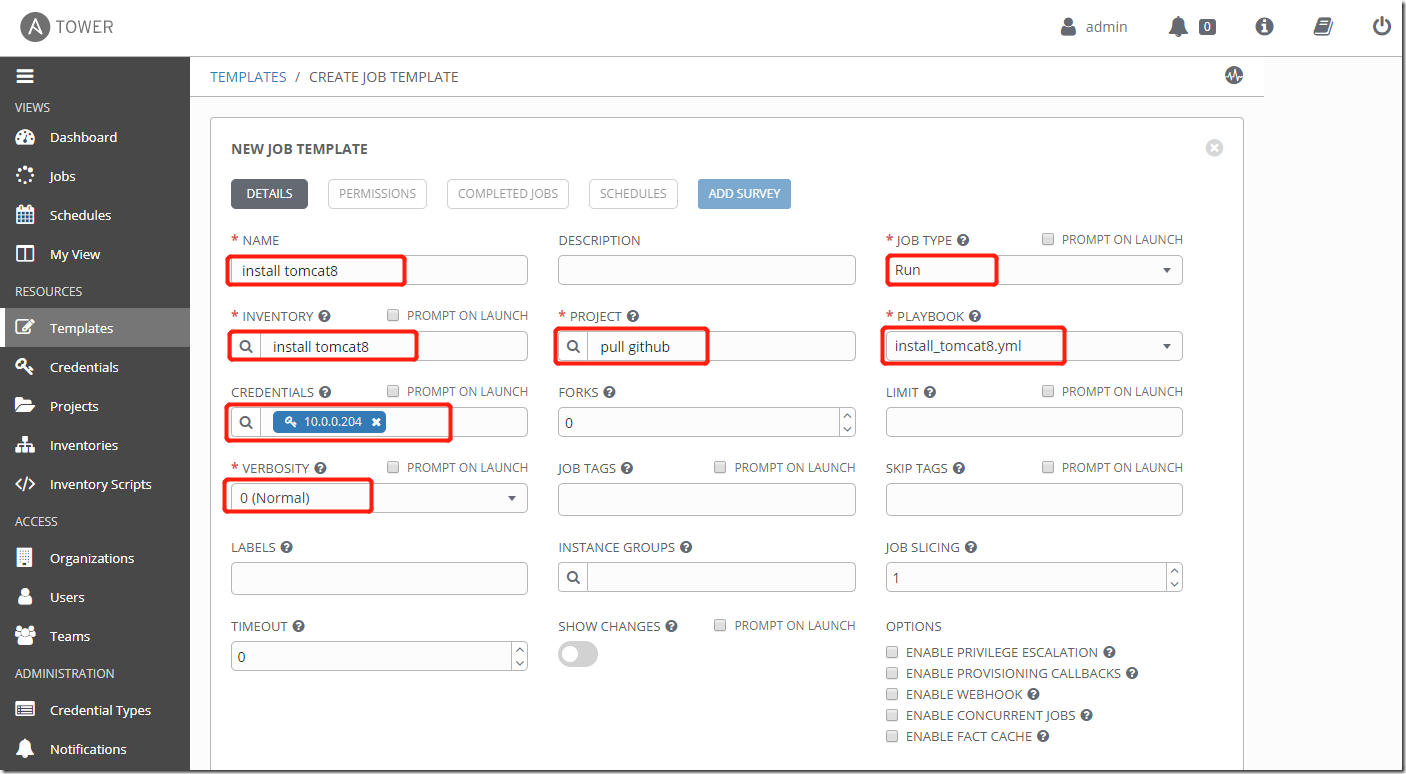The height and width of the screenshot is (774, 1406).
Task: Switch to the Completed Jobs tab
Action: point(508,193)
